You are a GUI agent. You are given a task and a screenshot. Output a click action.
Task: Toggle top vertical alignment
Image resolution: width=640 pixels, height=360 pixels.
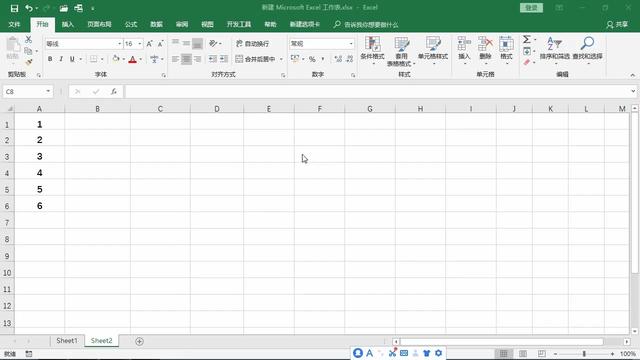click(175, 43)
